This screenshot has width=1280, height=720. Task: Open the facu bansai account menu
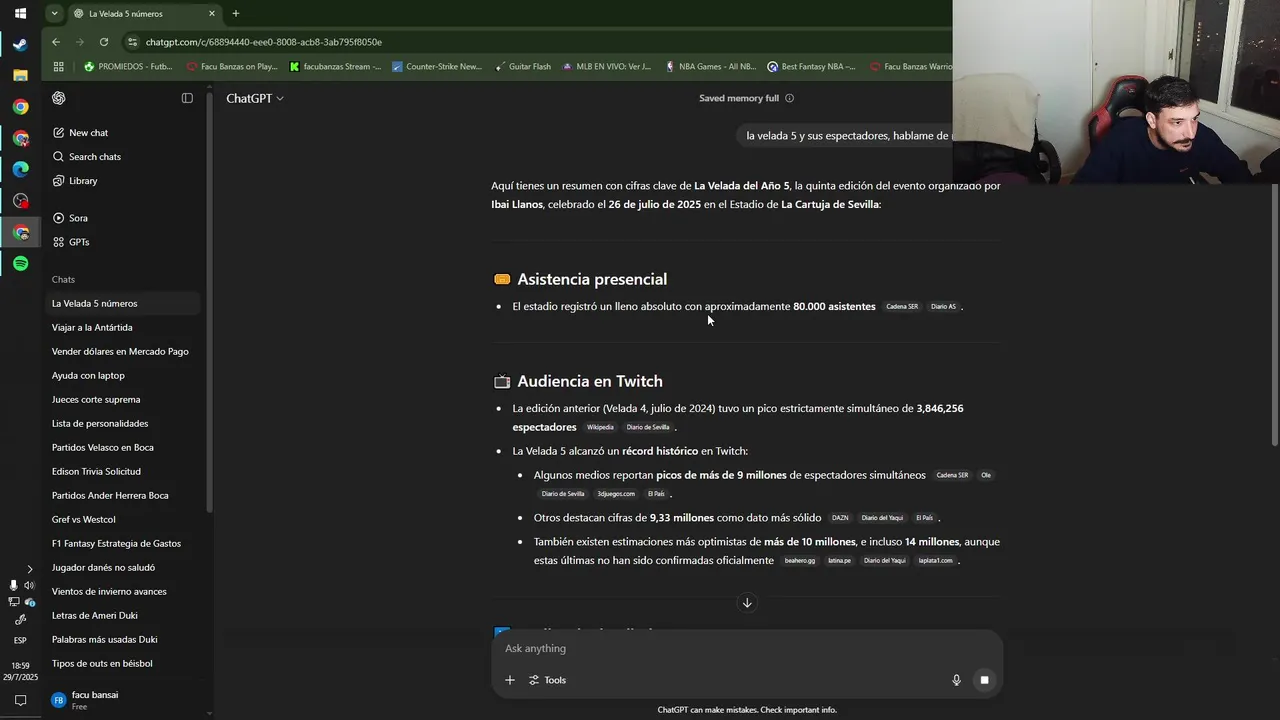(x=122, y=700)
